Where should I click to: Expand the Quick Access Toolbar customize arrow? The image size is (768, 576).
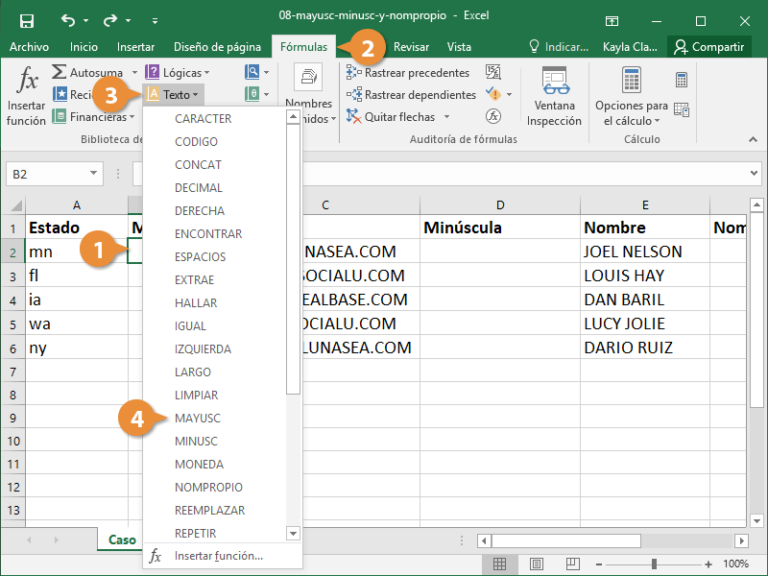click(x=155, y=21)
